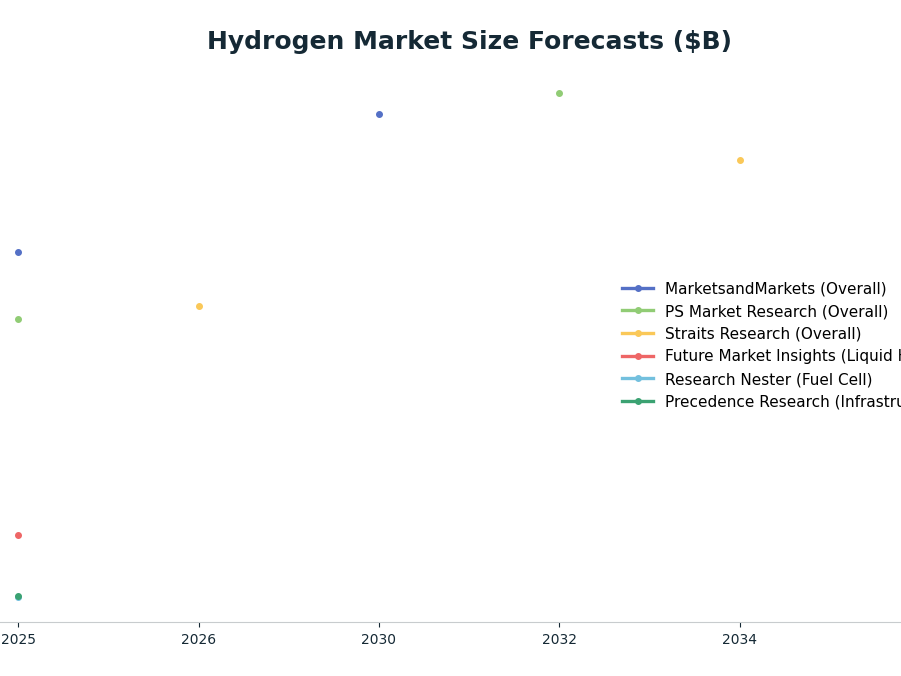Click the red data point at 2025
The height and width of the screenshot is (676, 901).
coord(18,535)
